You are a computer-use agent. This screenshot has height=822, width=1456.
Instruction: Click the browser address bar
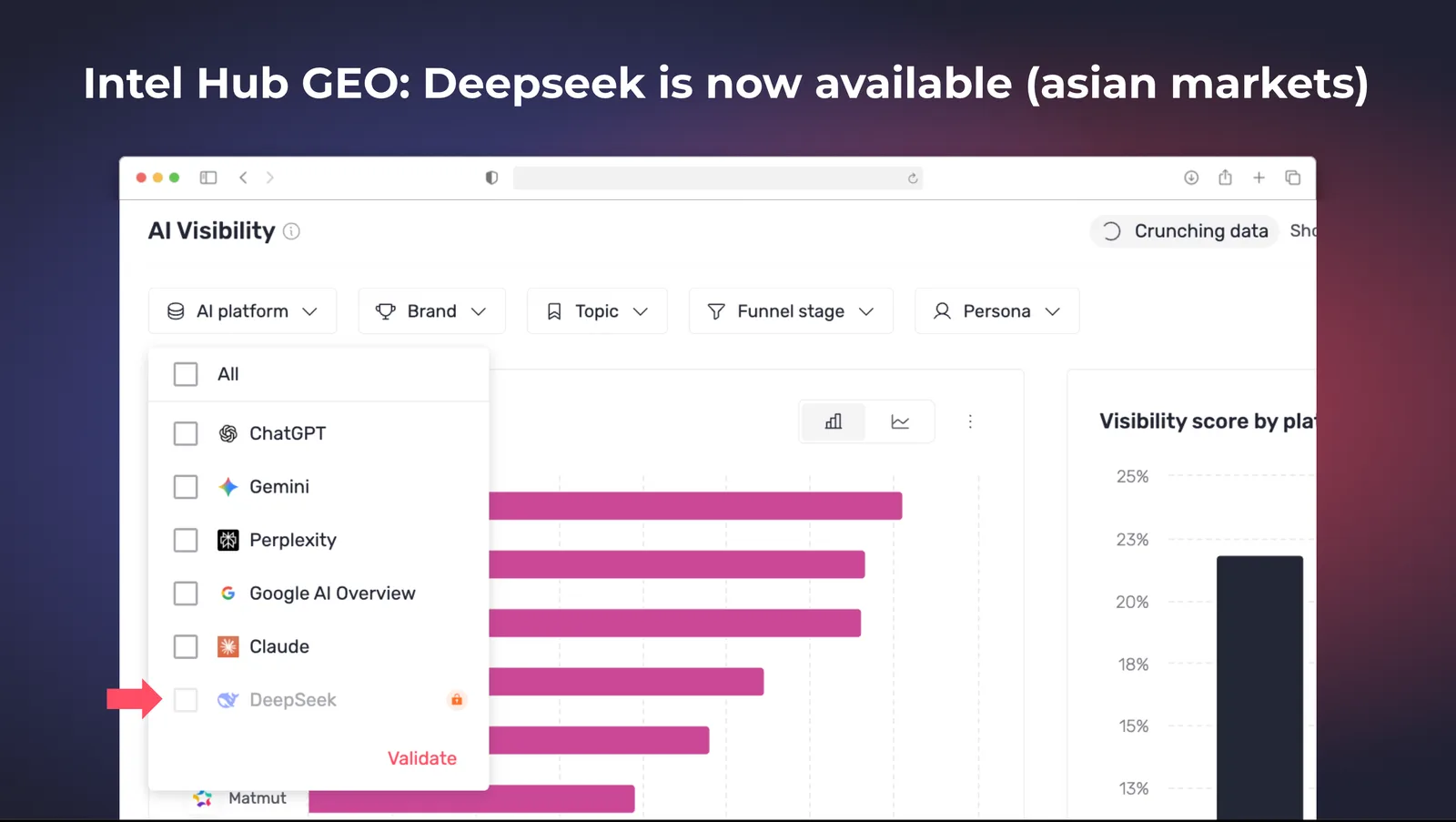tap(718, 178)
